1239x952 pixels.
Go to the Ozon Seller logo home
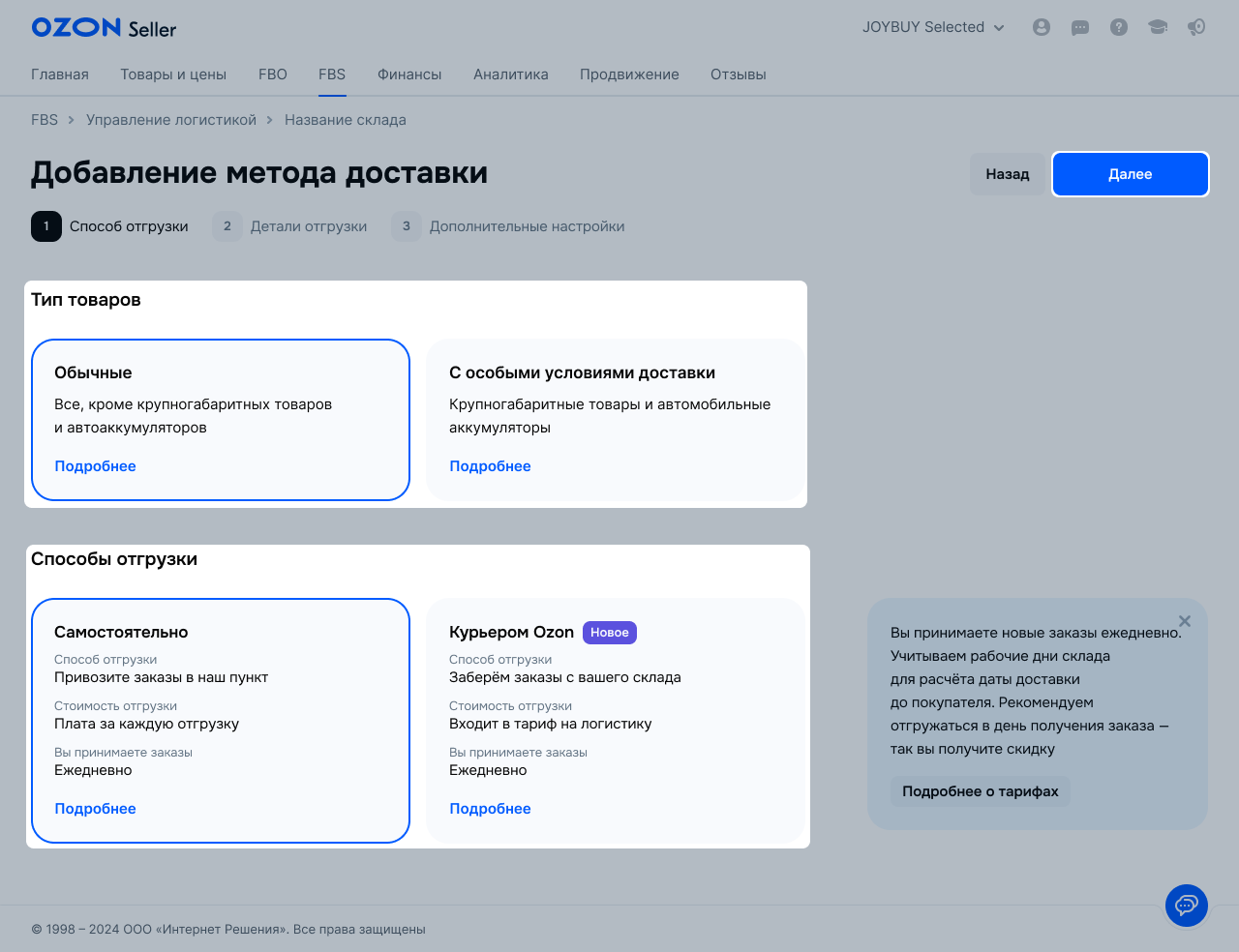tap(104, 28)
